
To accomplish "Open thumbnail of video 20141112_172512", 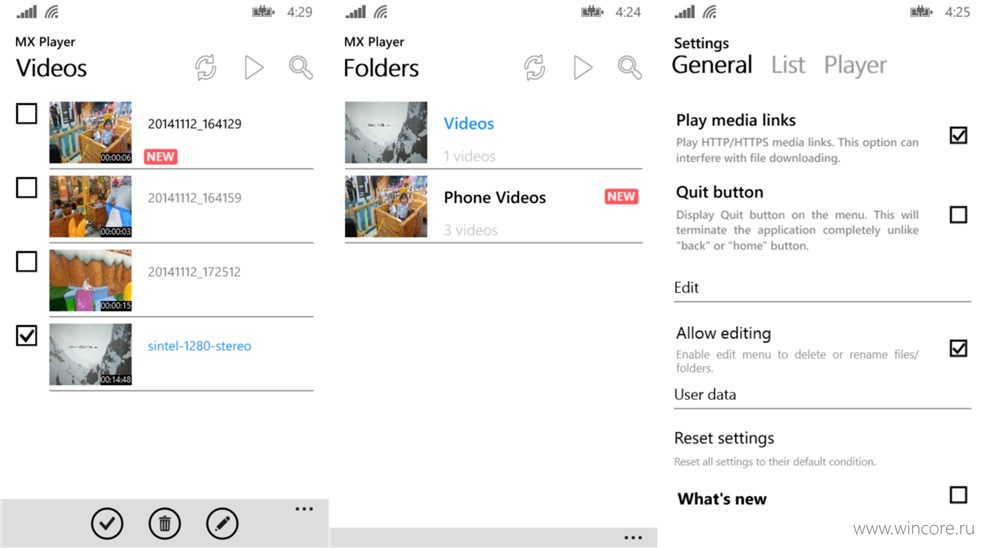I will [91, 281].
